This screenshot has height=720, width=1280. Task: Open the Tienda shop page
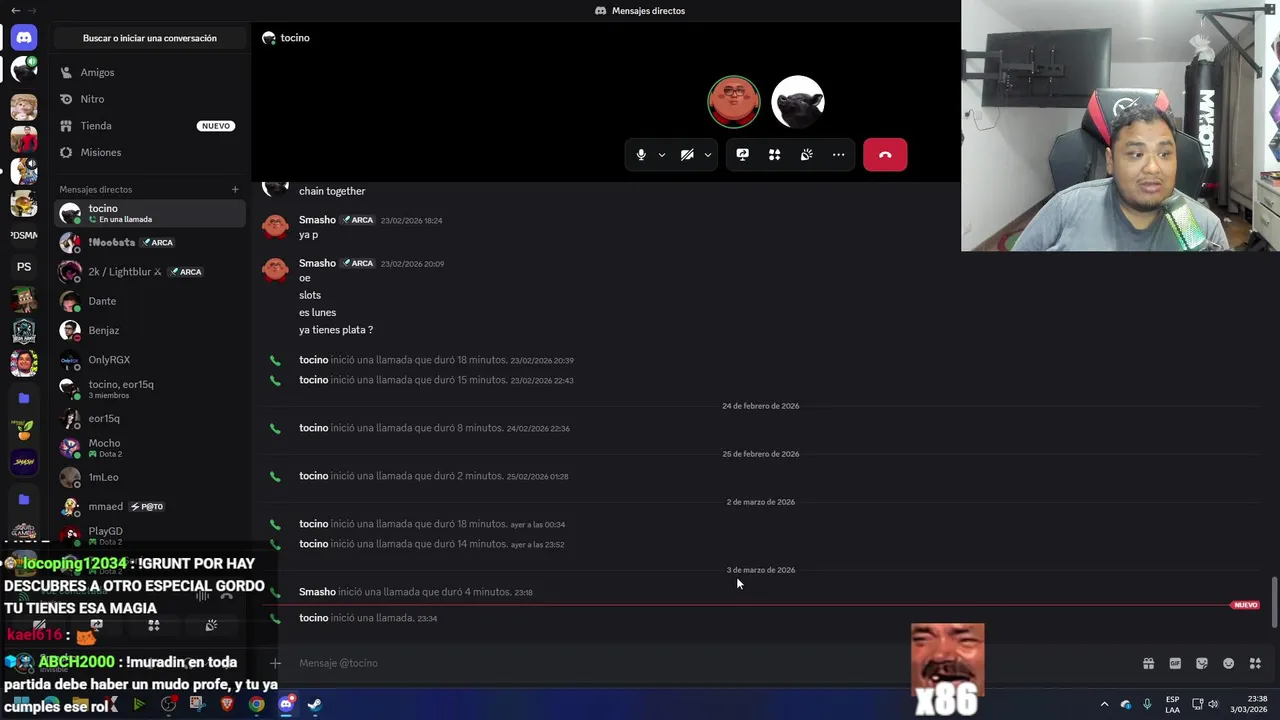click(x=150, y=126)
